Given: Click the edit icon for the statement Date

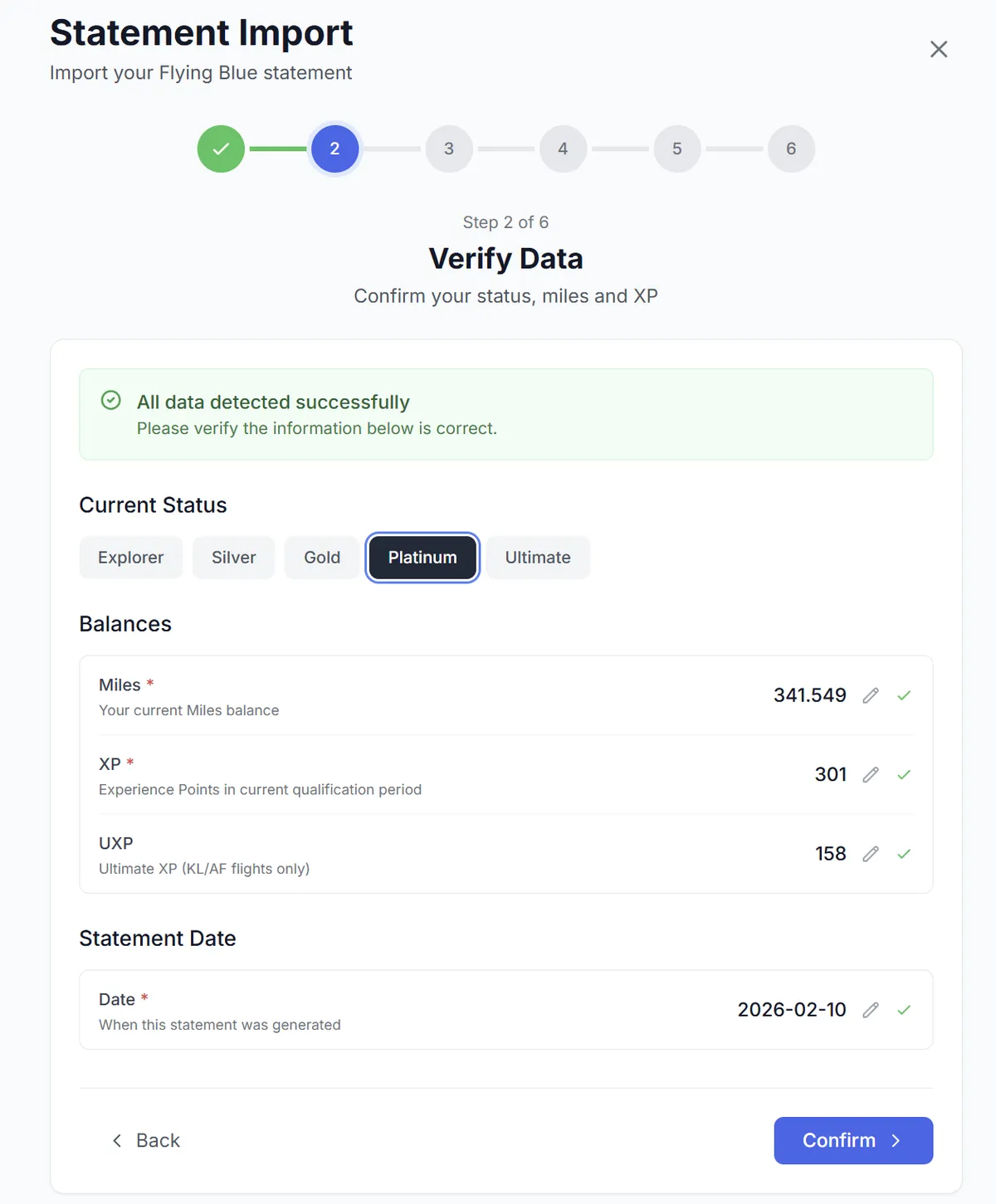Looking at the screenshot, I should 871,1010.
